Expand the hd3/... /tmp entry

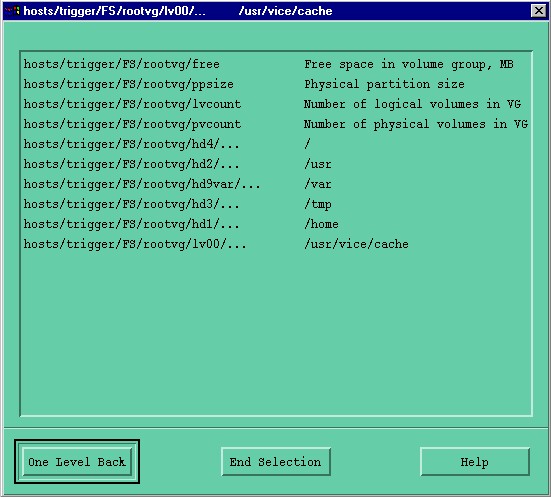tap(276, 204)
